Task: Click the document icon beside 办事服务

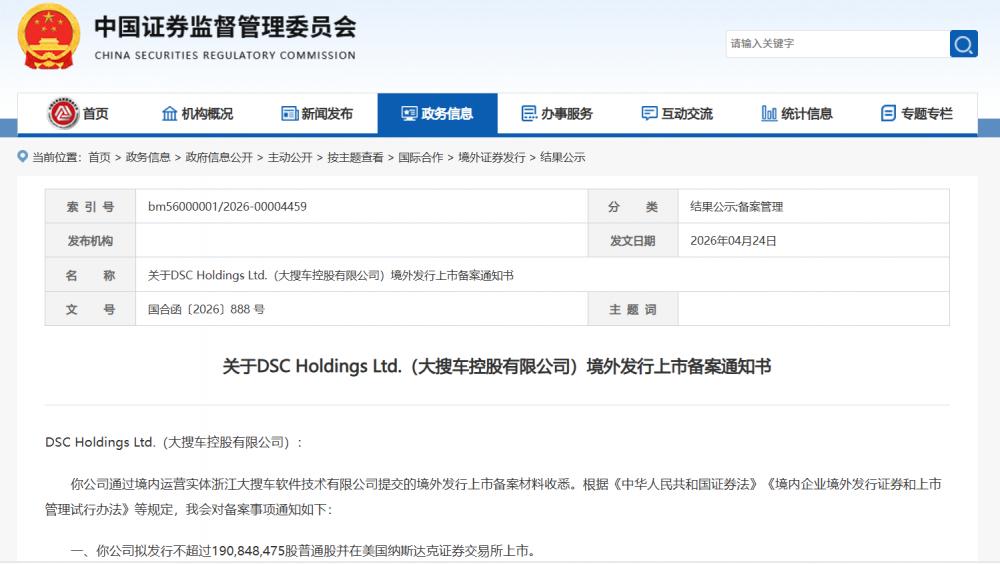Action: pos(529,114)
